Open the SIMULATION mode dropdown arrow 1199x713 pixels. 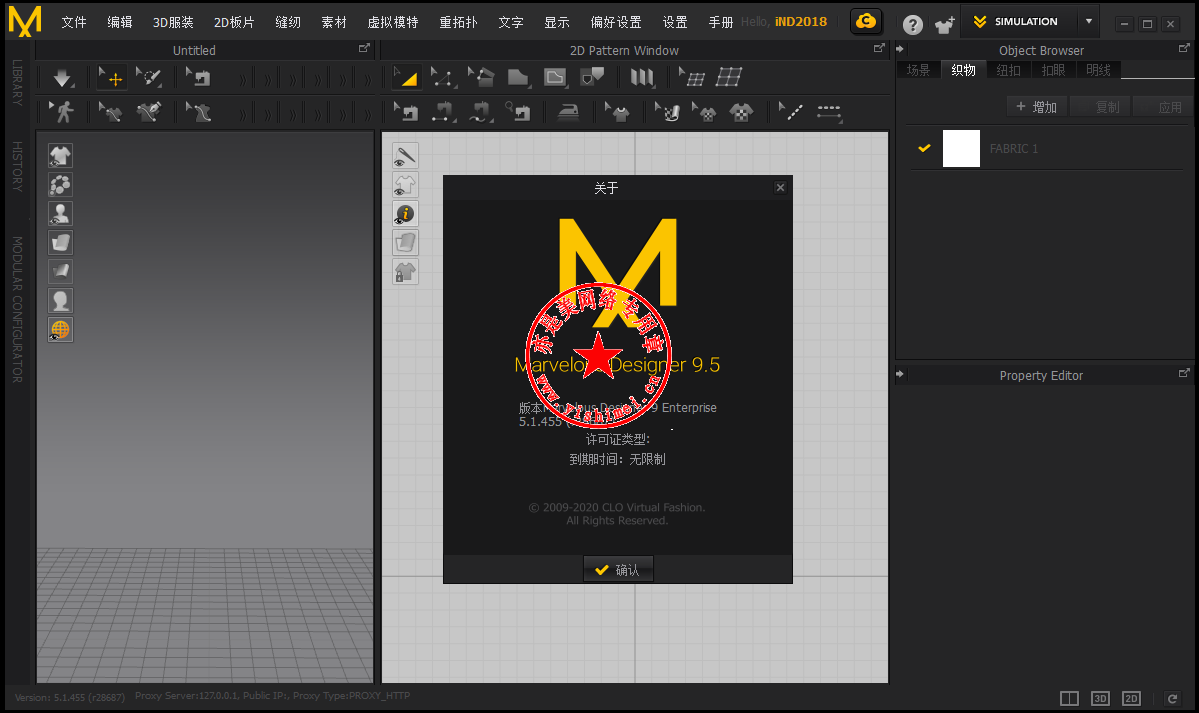point(1089,21)
